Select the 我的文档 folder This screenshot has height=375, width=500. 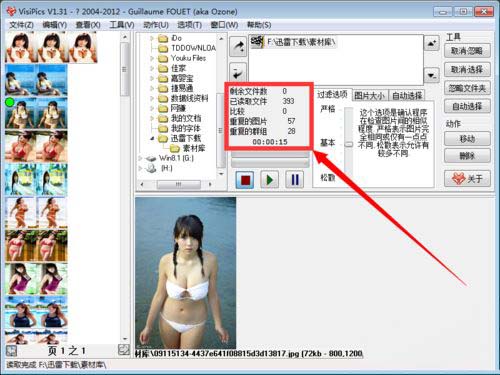click(x=180, y=118)
